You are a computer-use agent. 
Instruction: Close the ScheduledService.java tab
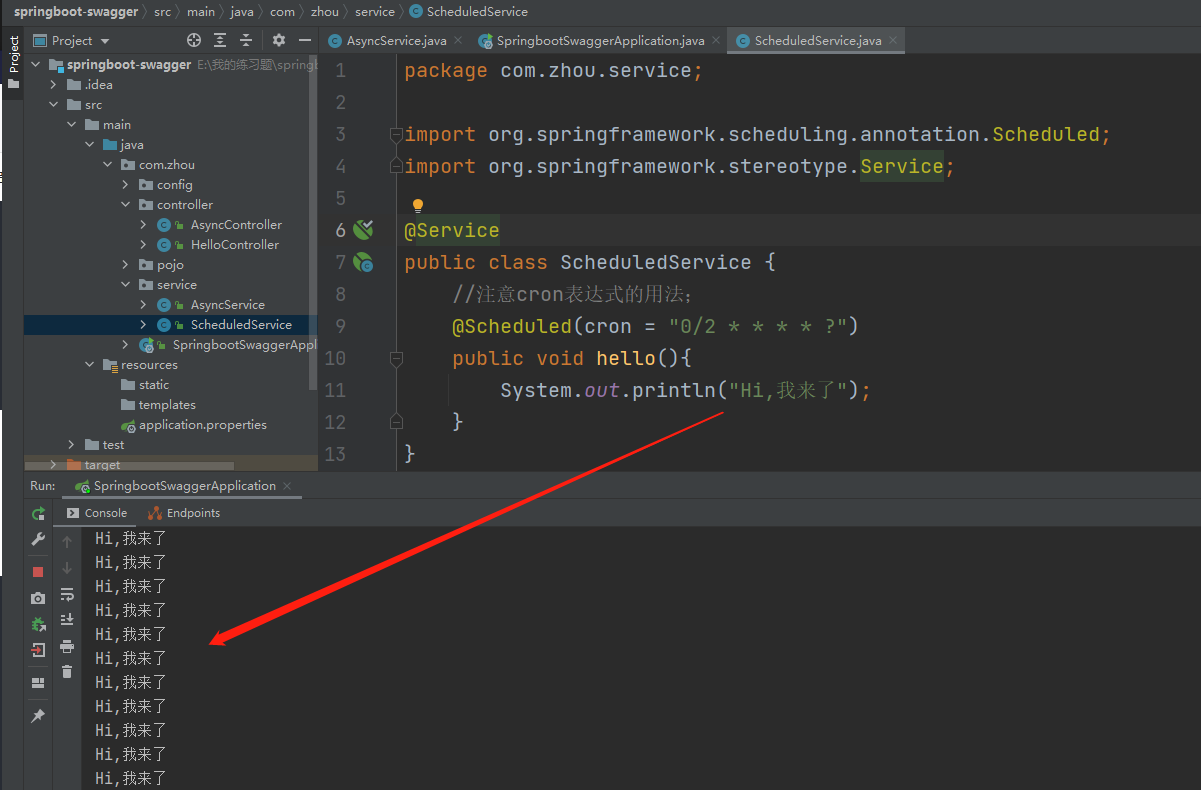893,41
